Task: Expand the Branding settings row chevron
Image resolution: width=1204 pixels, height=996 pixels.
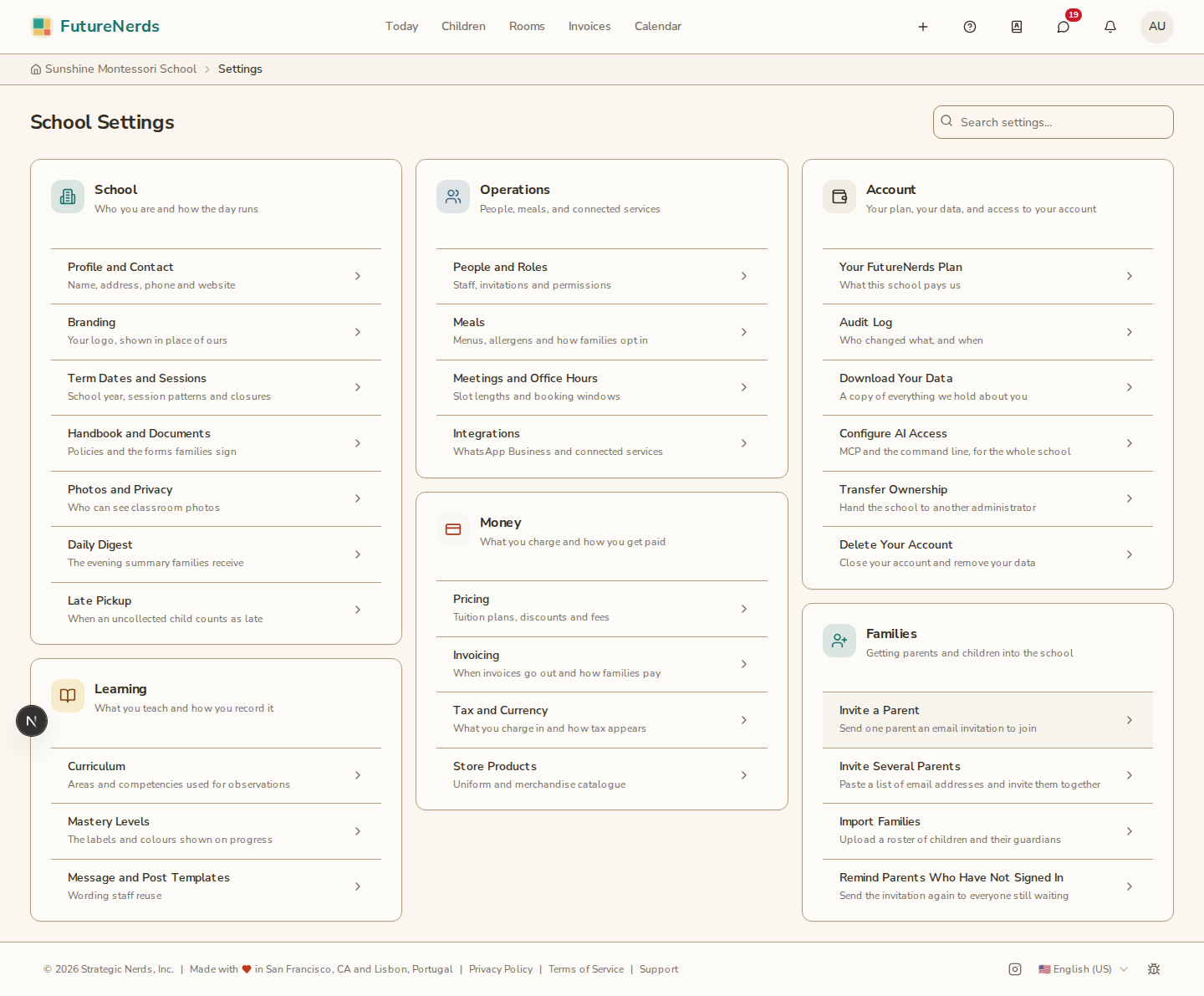Action: [358, 332]
